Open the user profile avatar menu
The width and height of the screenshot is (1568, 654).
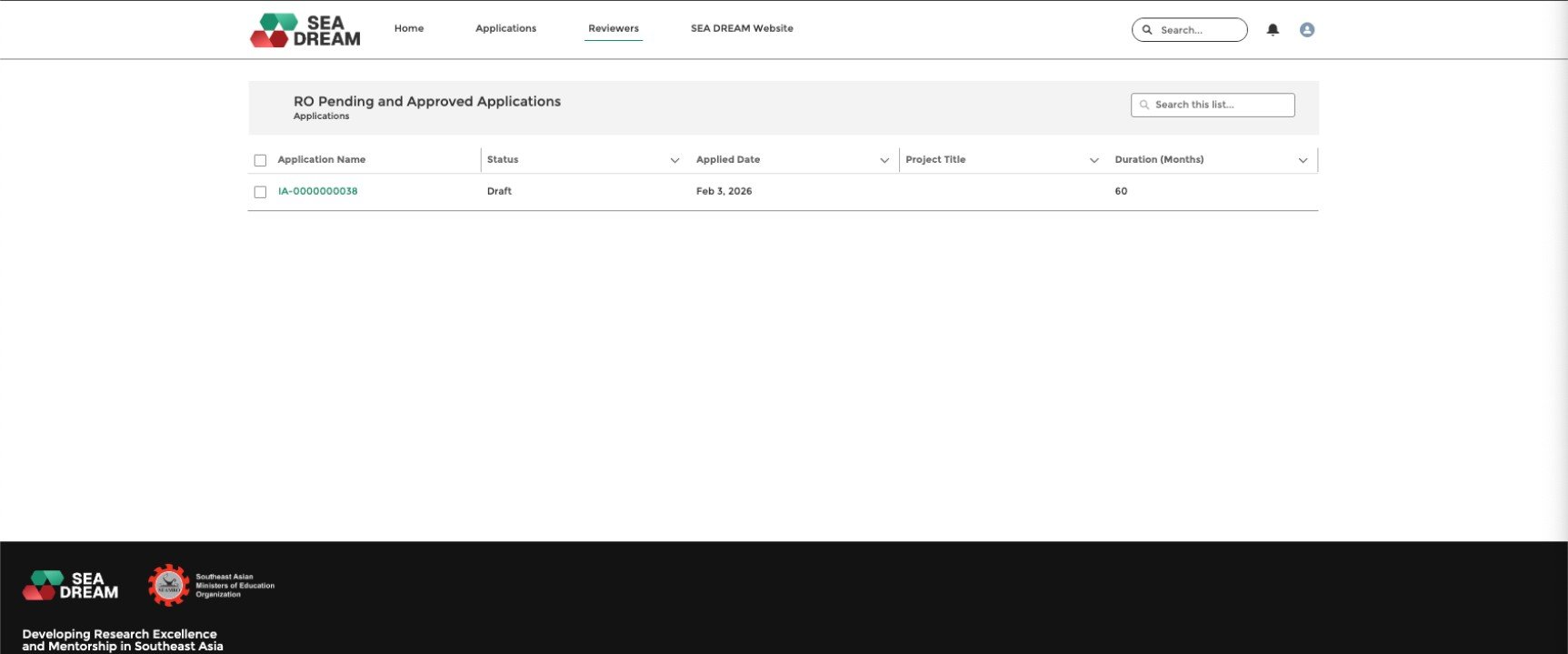[x=1307, y=30]
